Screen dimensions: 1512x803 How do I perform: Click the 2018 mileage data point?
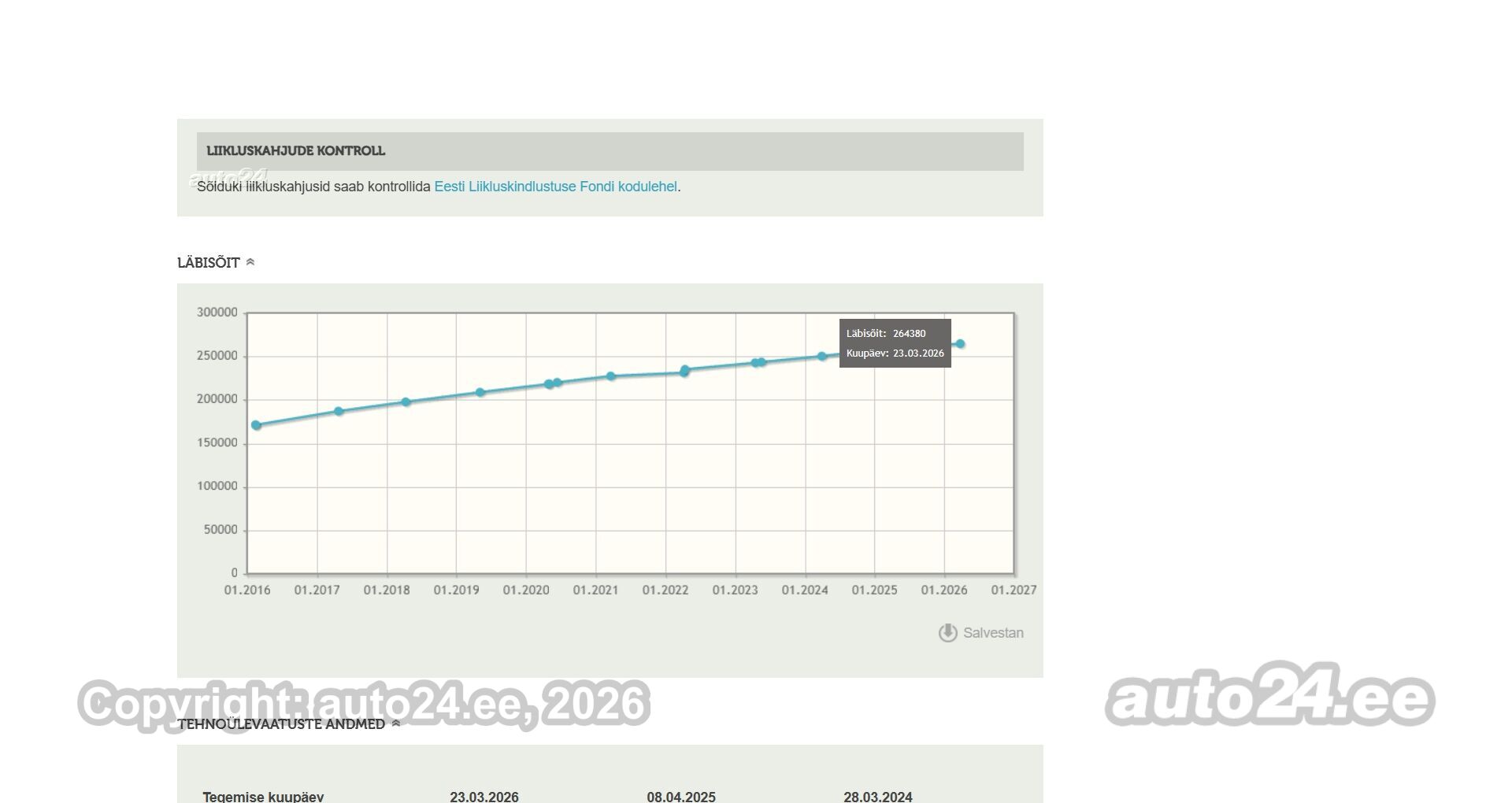pos(406,402)
